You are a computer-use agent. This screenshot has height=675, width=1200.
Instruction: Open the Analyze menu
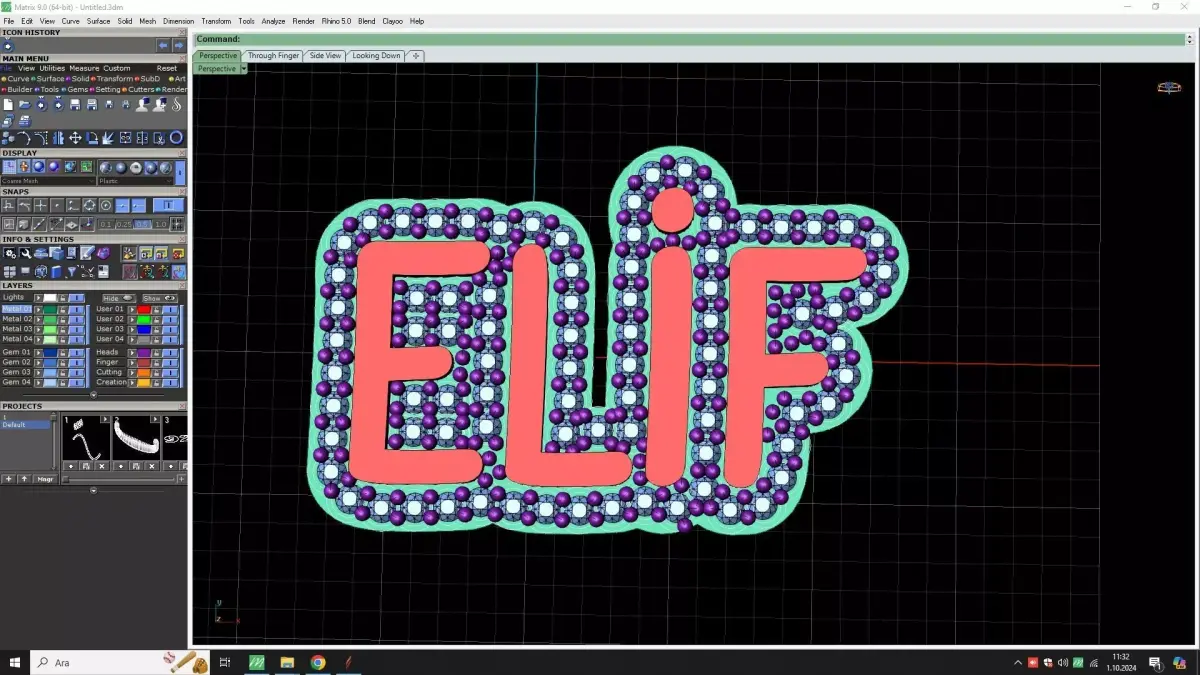click(x=273, y=21)
